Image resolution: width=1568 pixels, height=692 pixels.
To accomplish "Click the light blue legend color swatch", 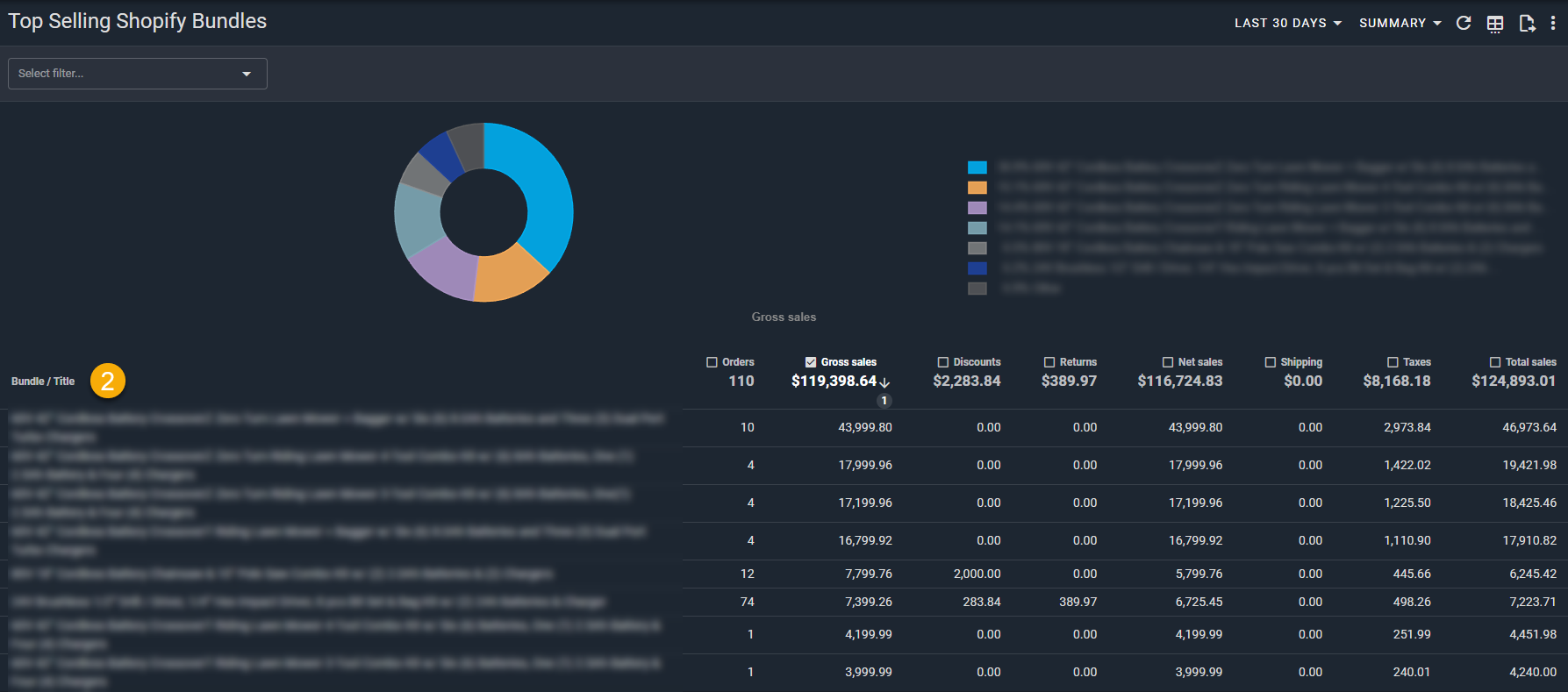I will click(x=977, y=168).
